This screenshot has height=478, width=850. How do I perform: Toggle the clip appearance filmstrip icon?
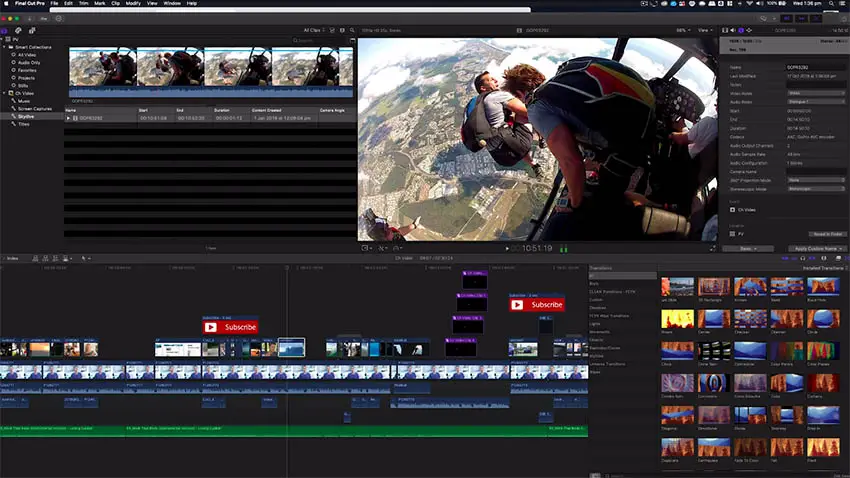pos(342,30)
